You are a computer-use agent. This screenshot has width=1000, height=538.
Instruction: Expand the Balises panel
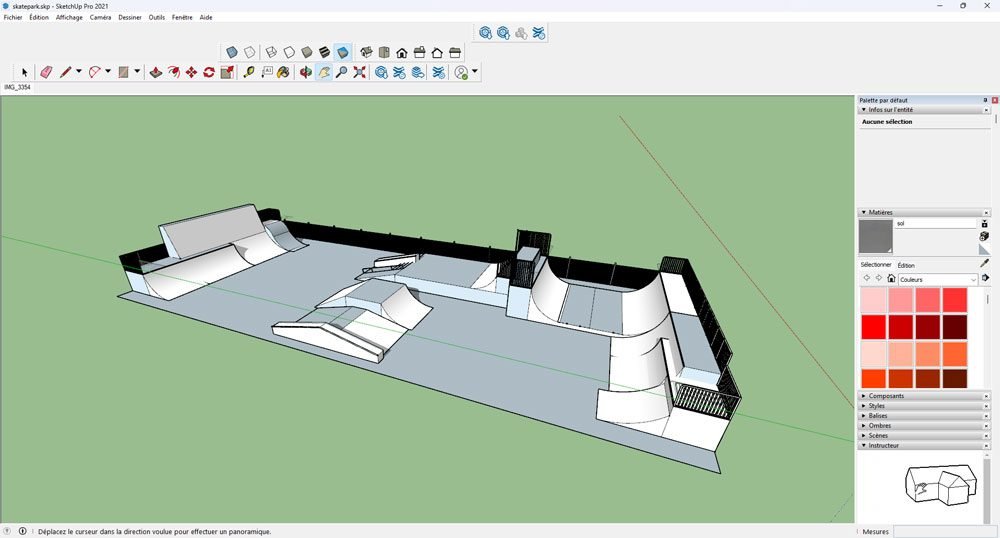tap(923, 416)
